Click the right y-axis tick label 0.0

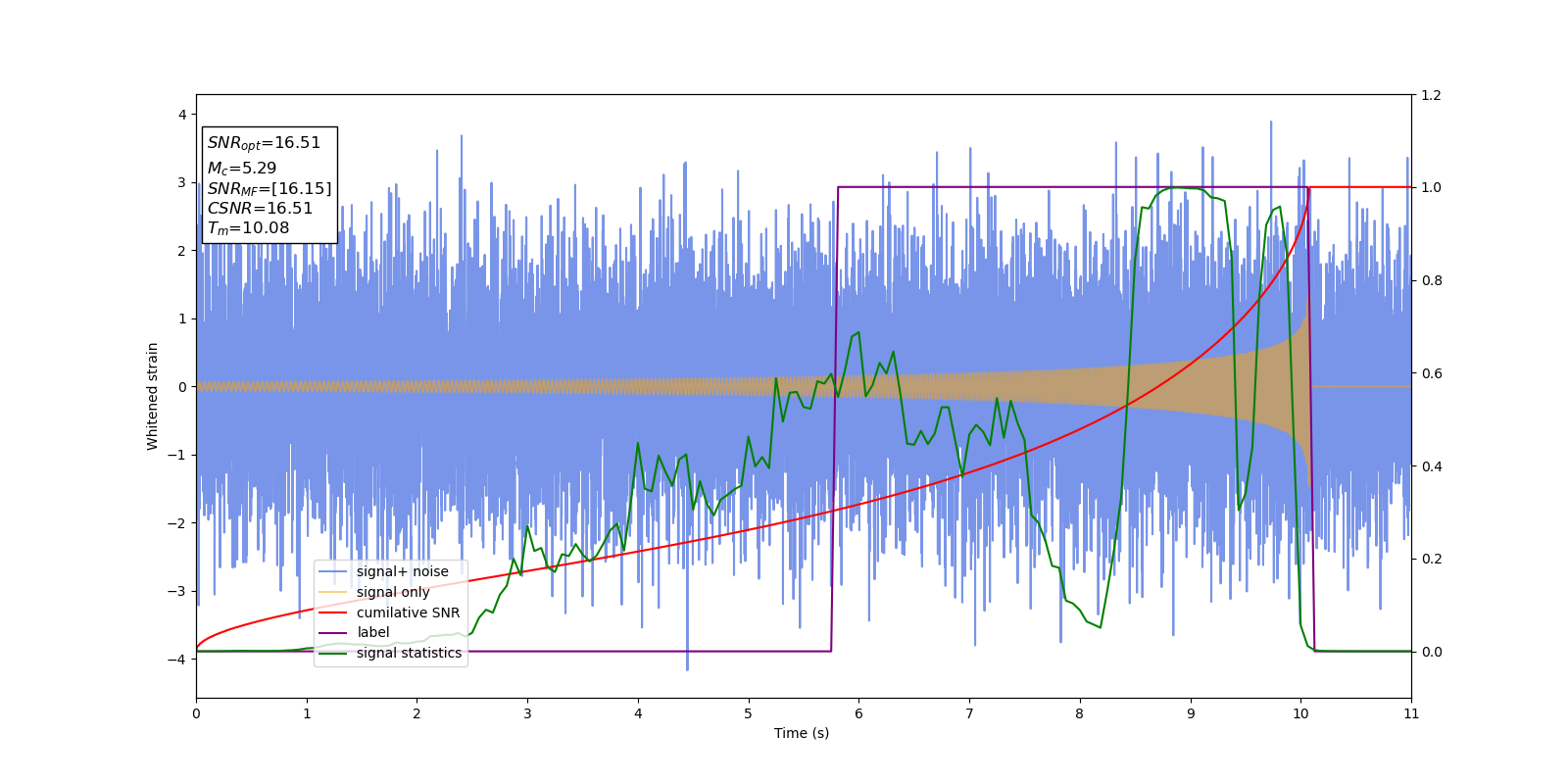(x=1431, y=652)
